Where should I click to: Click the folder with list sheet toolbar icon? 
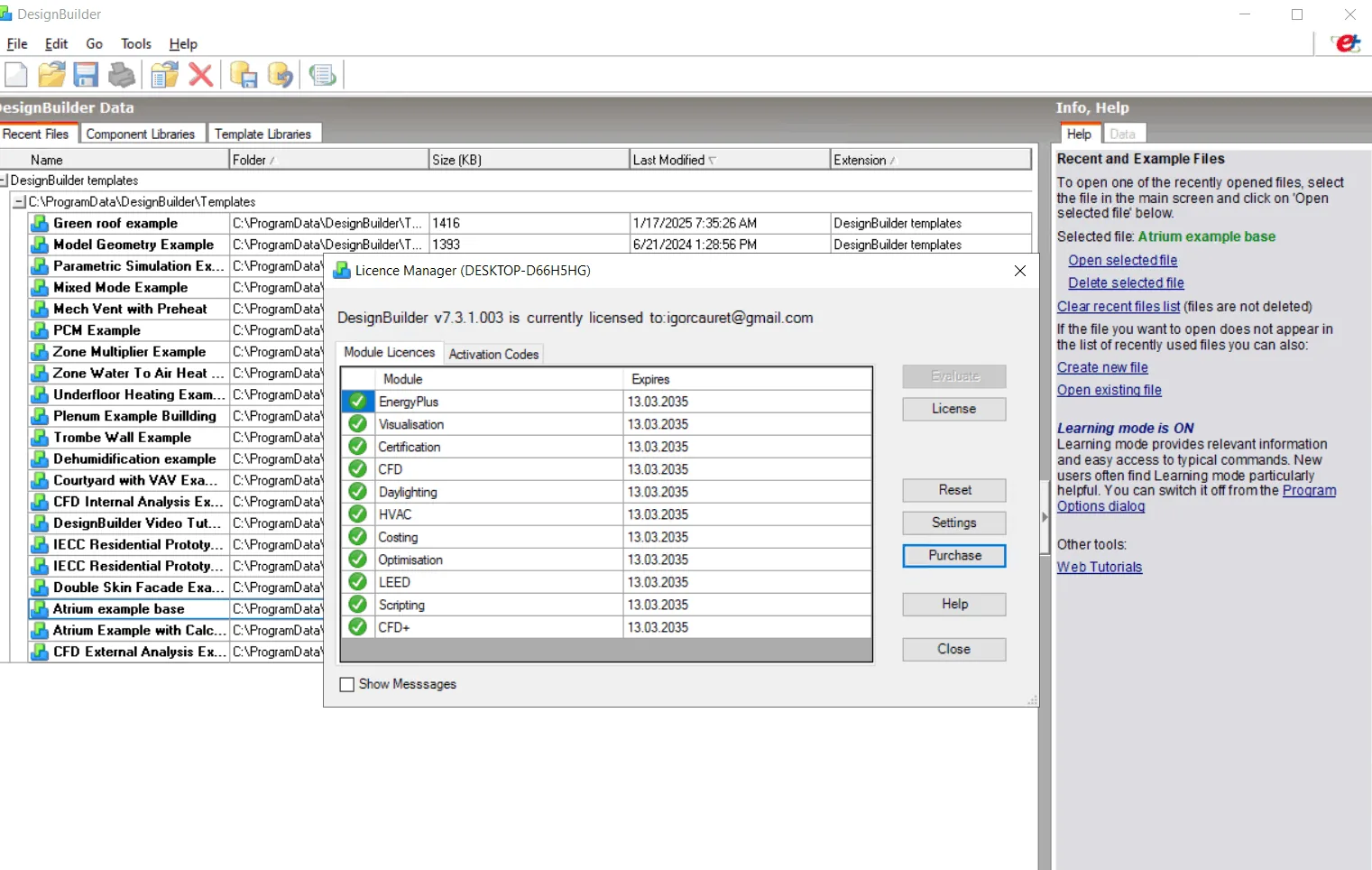coord(164,75)
